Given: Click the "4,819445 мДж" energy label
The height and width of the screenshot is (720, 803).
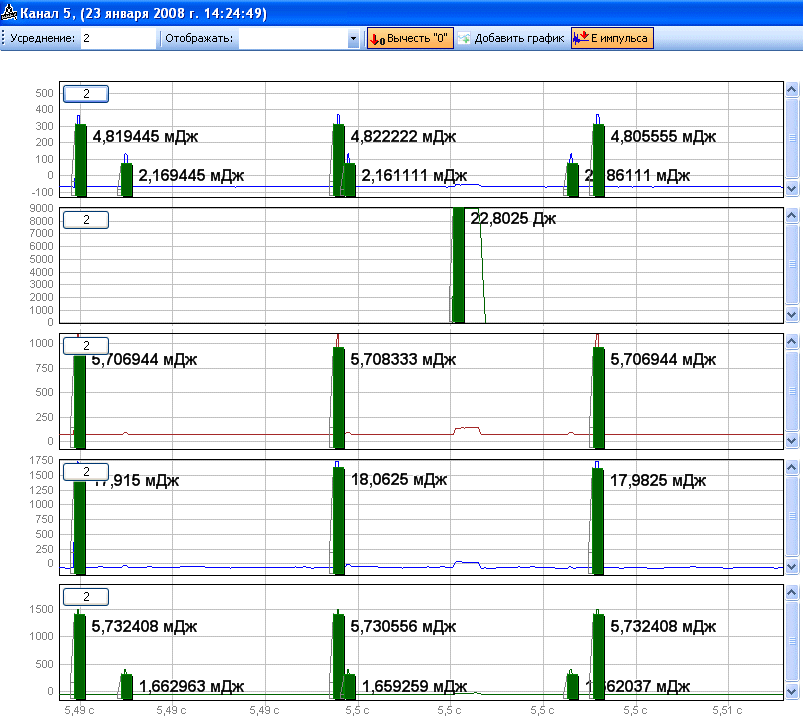Looking at the screenshot, I should [145, 137].
